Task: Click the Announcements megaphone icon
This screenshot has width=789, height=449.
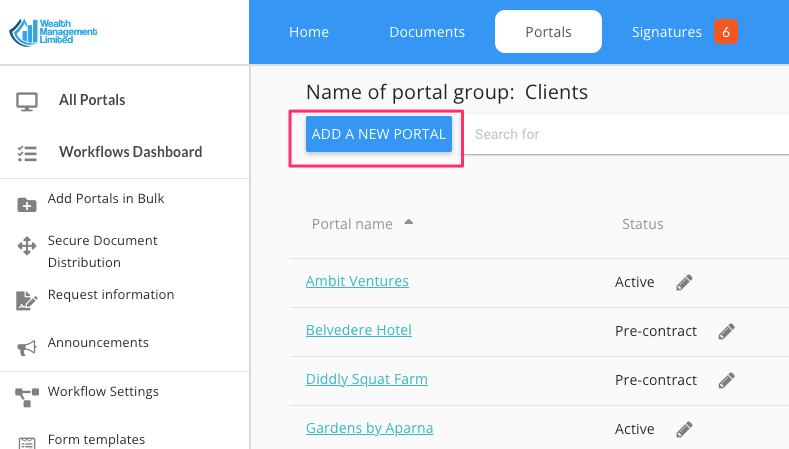Action: pos(27,347)
